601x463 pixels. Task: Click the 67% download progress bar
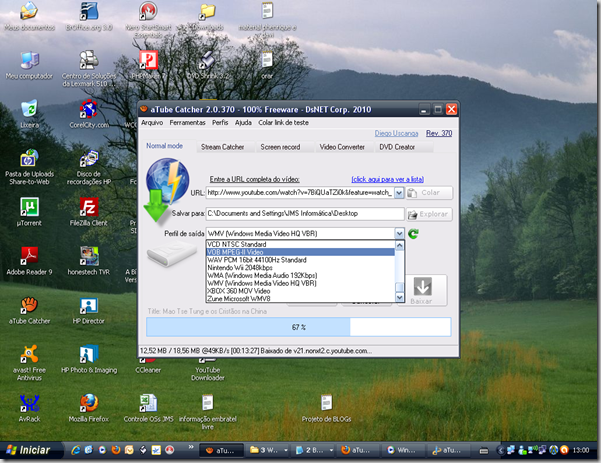tap(299, 327)
